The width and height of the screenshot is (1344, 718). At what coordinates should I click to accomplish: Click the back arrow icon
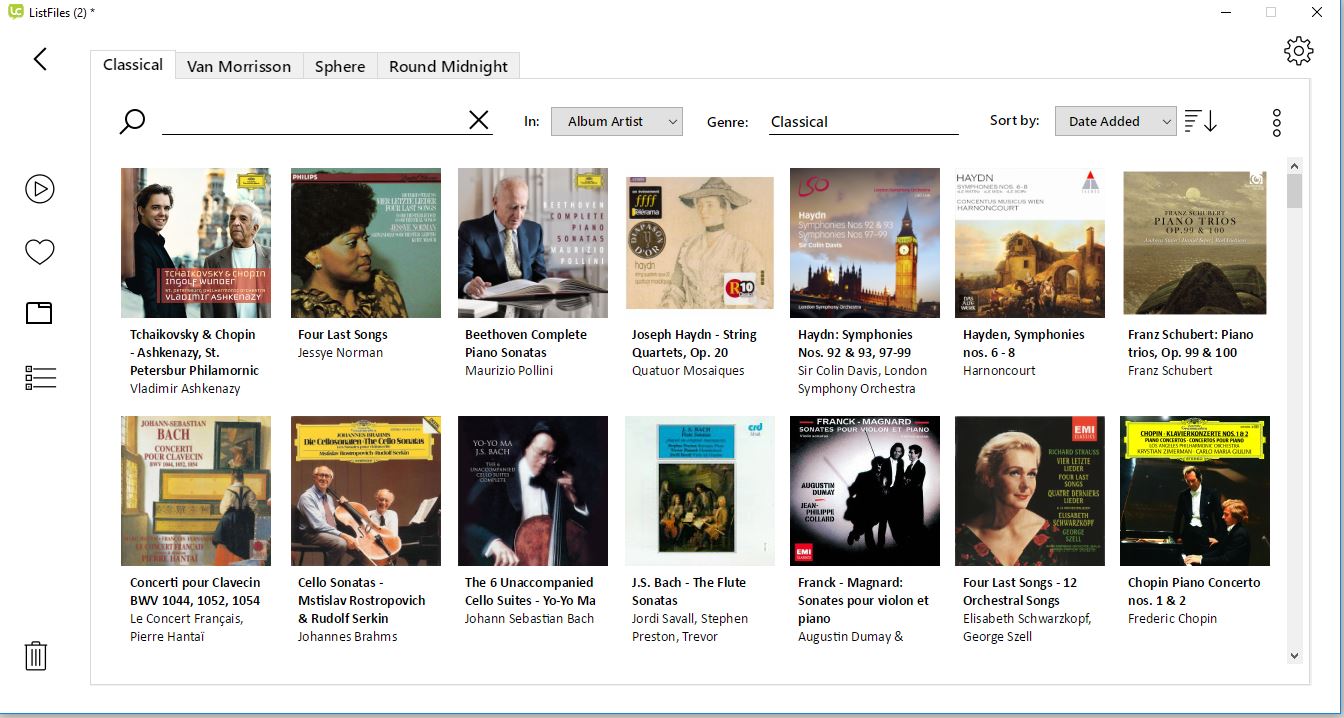pyautogui.click(x=40, y=59)
